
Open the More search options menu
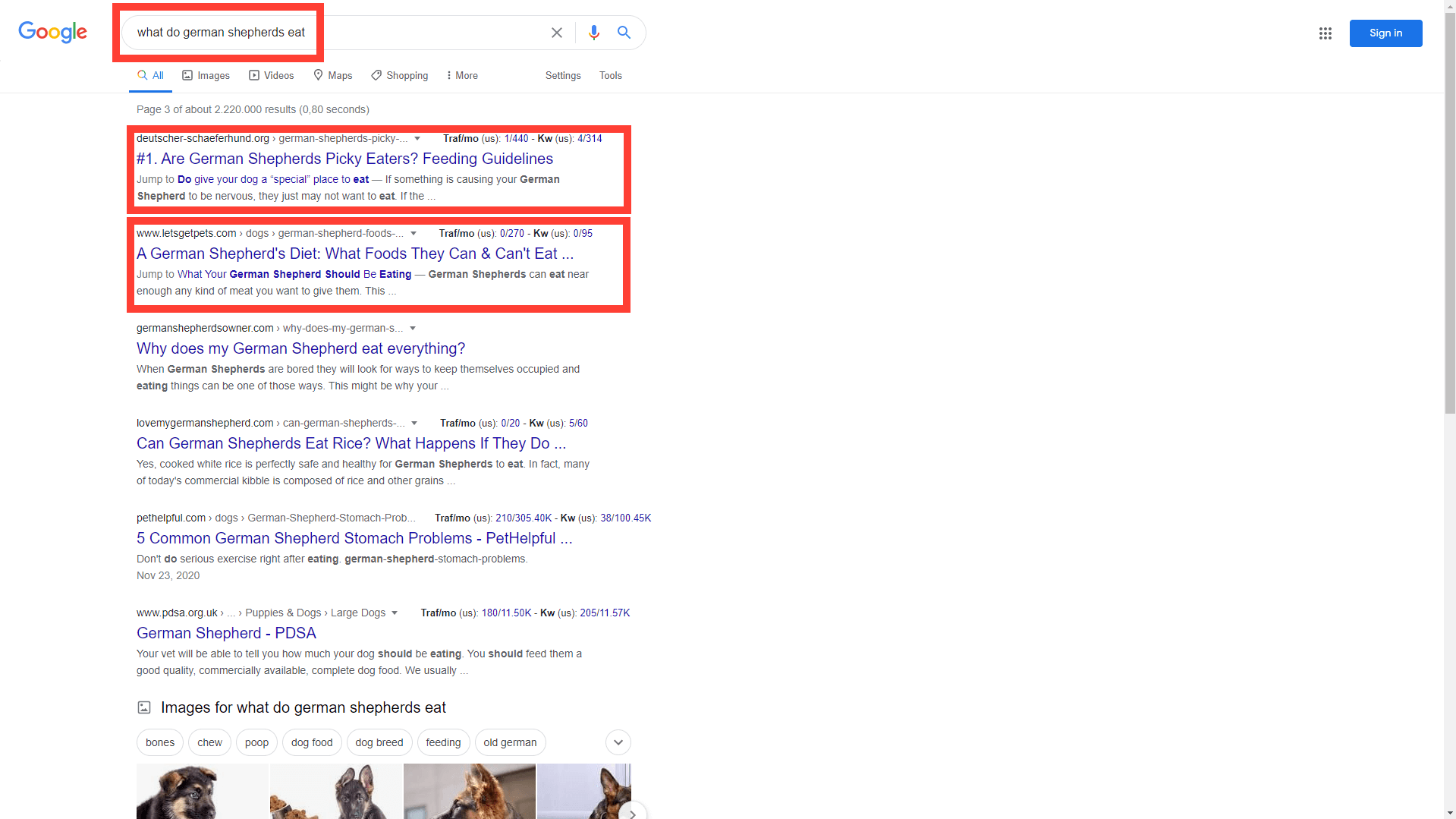(462, 75)
